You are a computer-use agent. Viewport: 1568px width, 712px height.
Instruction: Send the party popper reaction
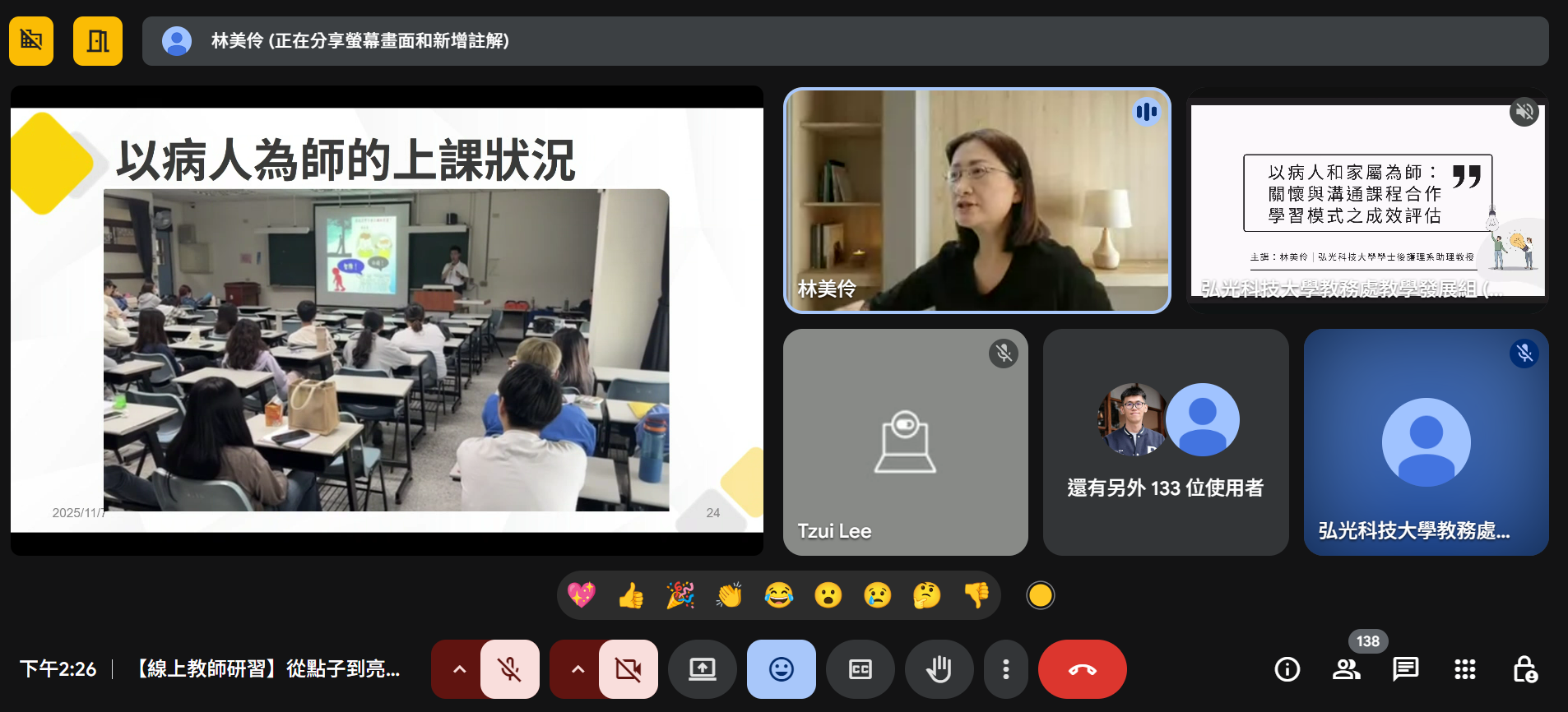pyautogui.click(x=680, y=594)
